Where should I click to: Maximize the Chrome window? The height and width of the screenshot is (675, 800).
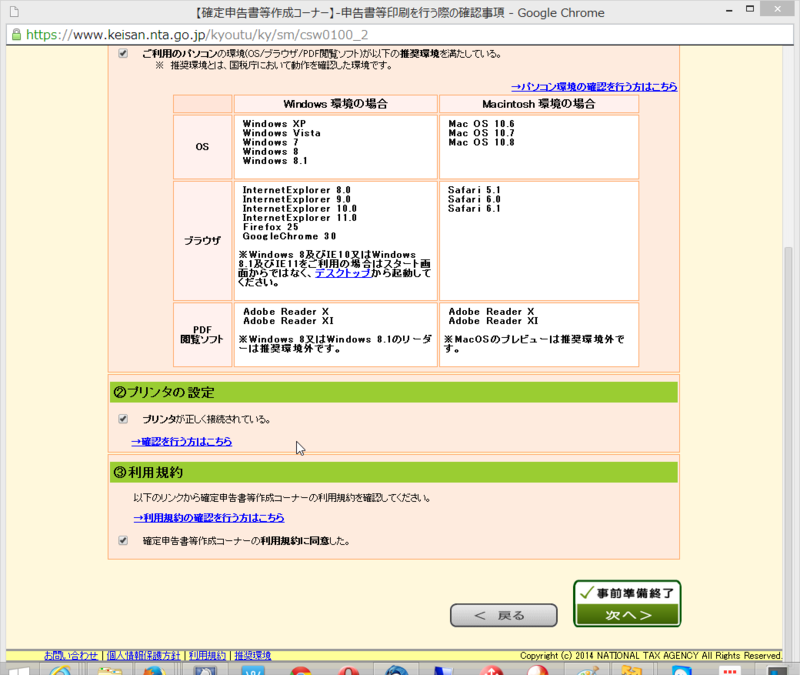click(750, 9)
